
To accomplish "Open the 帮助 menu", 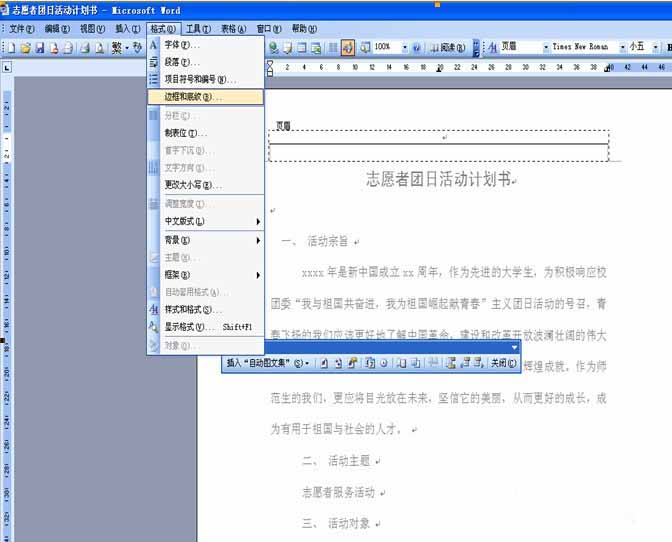I will [x=304, y=29].
